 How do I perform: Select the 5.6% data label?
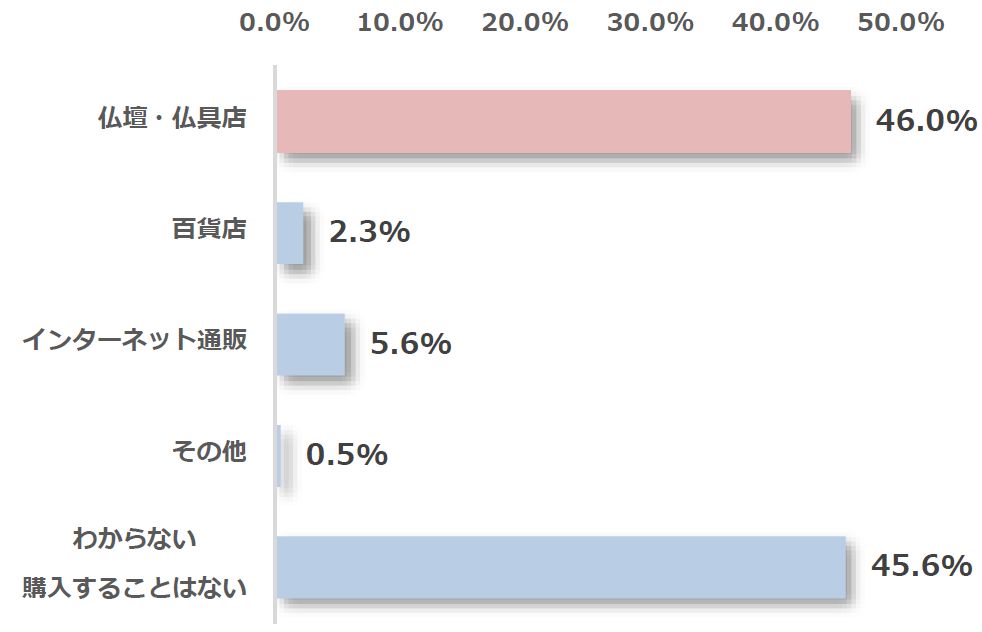(410, 344)
